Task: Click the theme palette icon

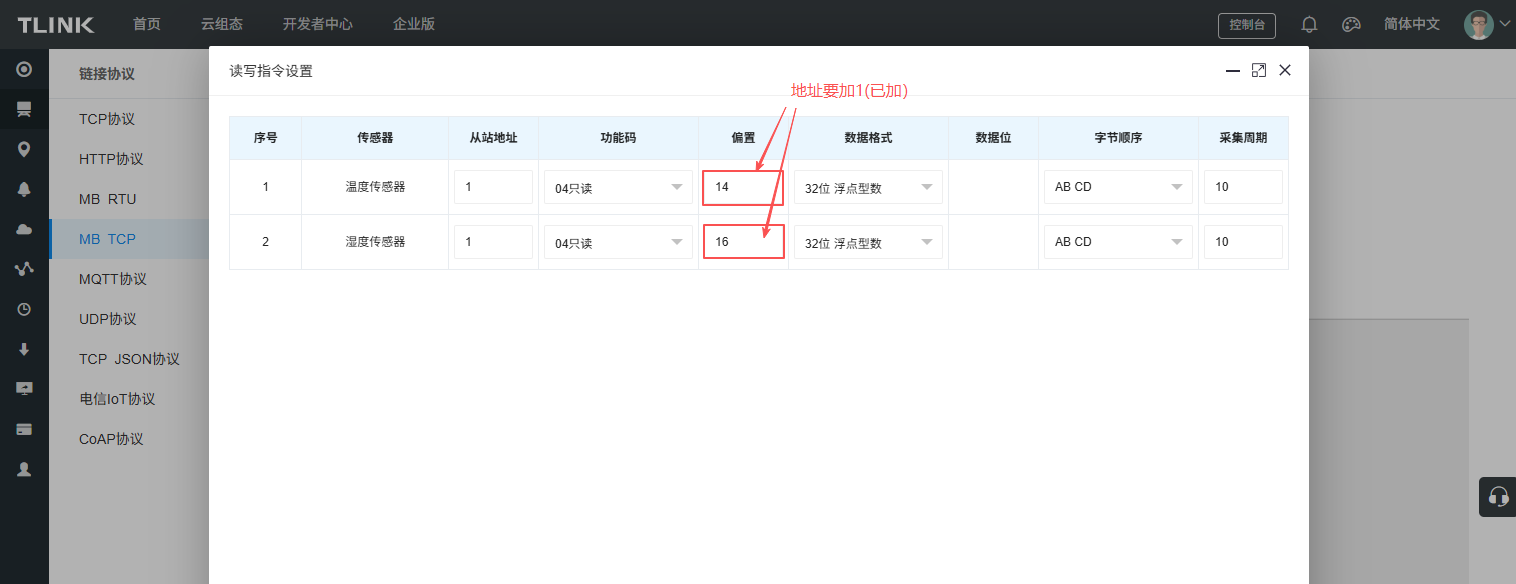Action: click(x=1351, y=25)
